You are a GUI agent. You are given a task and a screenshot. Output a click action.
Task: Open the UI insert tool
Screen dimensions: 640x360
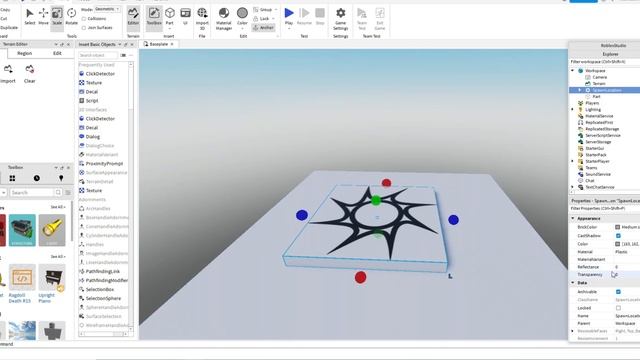coord(185,16)
